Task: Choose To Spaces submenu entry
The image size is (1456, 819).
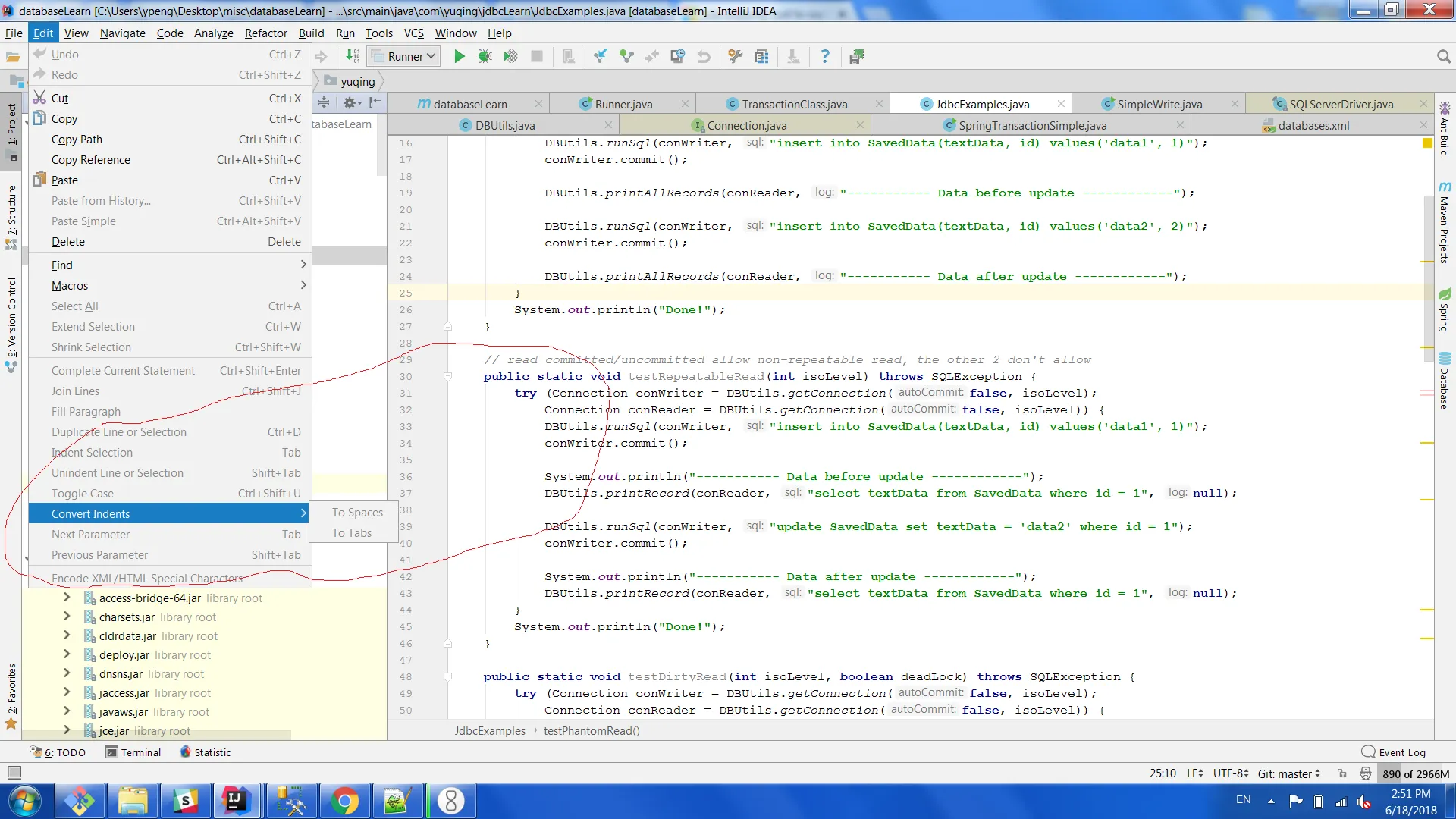Action: pyautogui.click(x=357, y=513)
